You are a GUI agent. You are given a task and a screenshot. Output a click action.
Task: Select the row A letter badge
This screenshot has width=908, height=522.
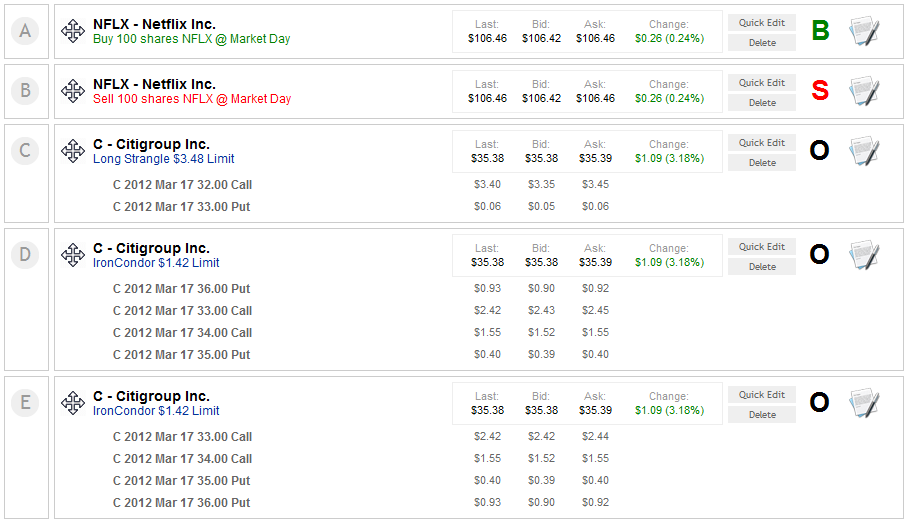25,31
